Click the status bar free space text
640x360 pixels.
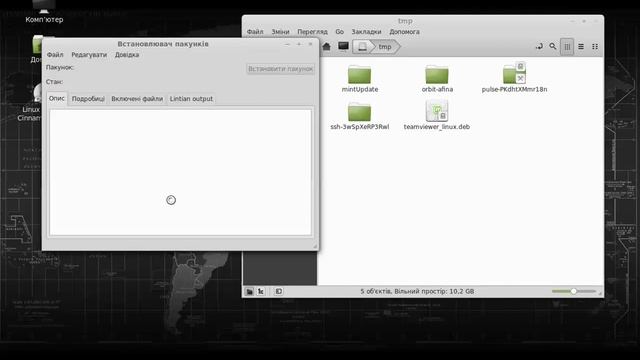click(x=417, y=291)
